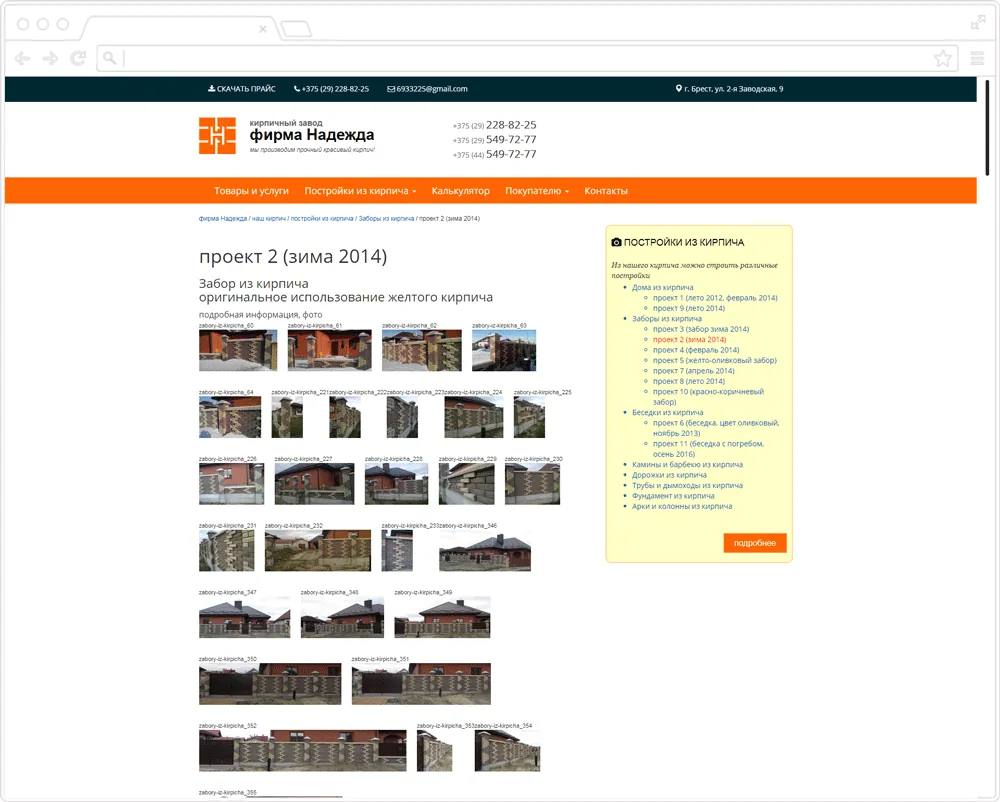Image resolution: width=1000 pixels, height=802 pixels.
Task: Open thumbnail zabory-iz-kirpicha_60
Action: [238, 350]
